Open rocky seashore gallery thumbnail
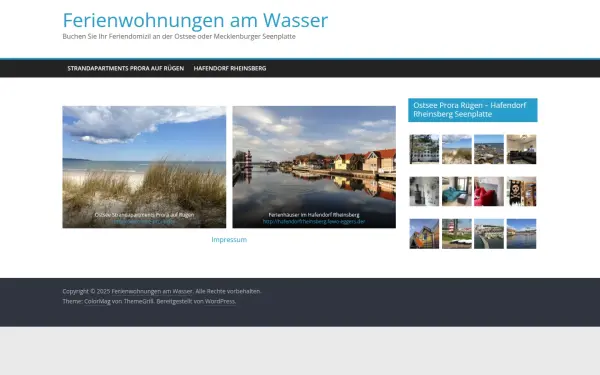The image size is (600, 375). 489,149
